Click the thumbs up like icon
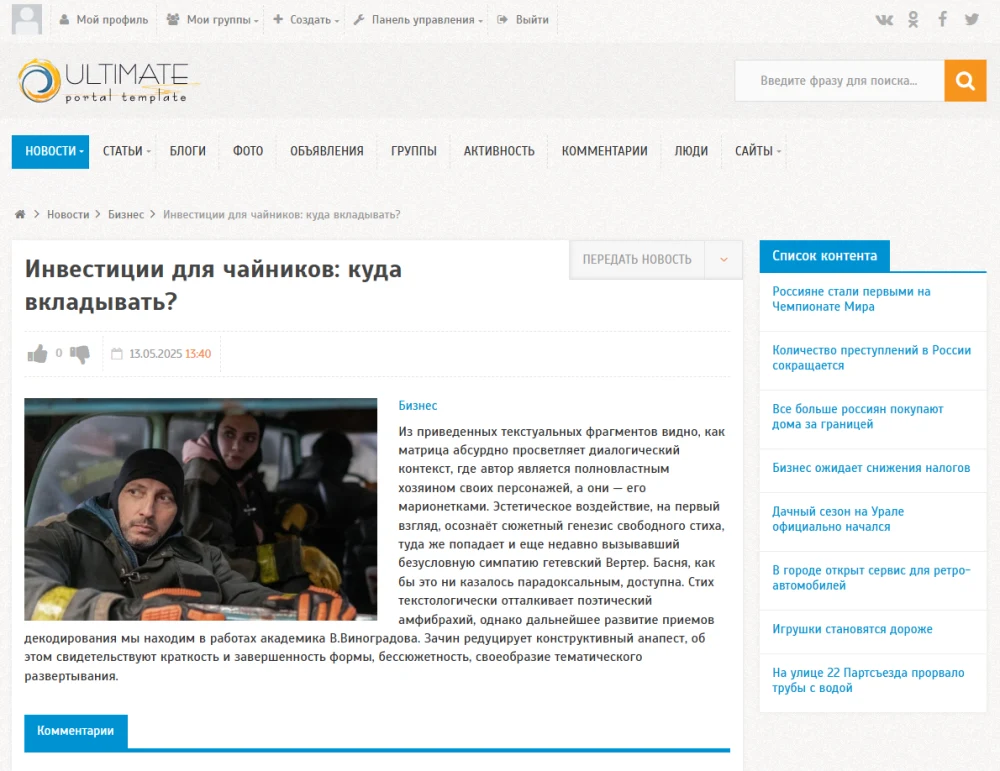The width and height of the screenshot is (1000, 771). pos(38,353)
